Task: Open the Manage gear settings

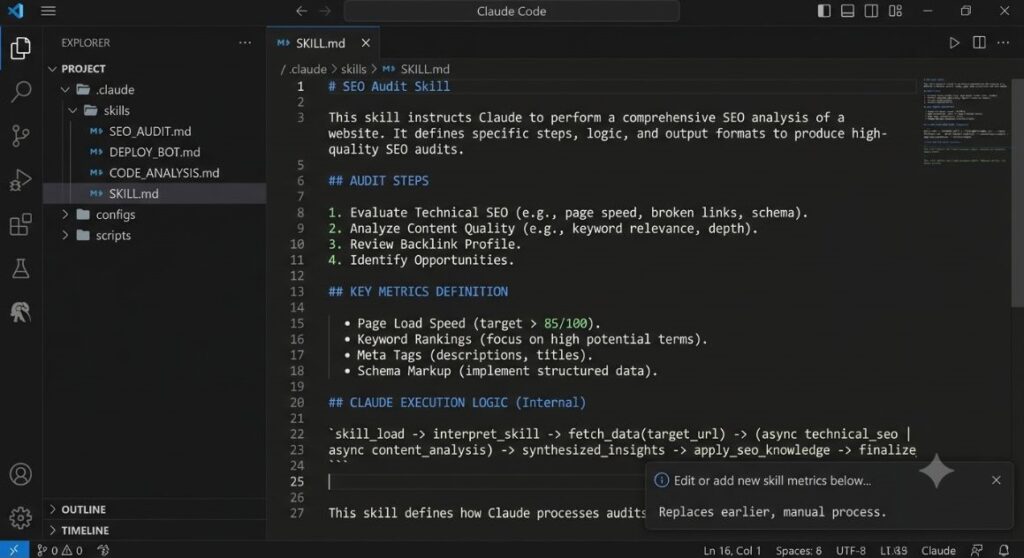Action: (21, 517)
